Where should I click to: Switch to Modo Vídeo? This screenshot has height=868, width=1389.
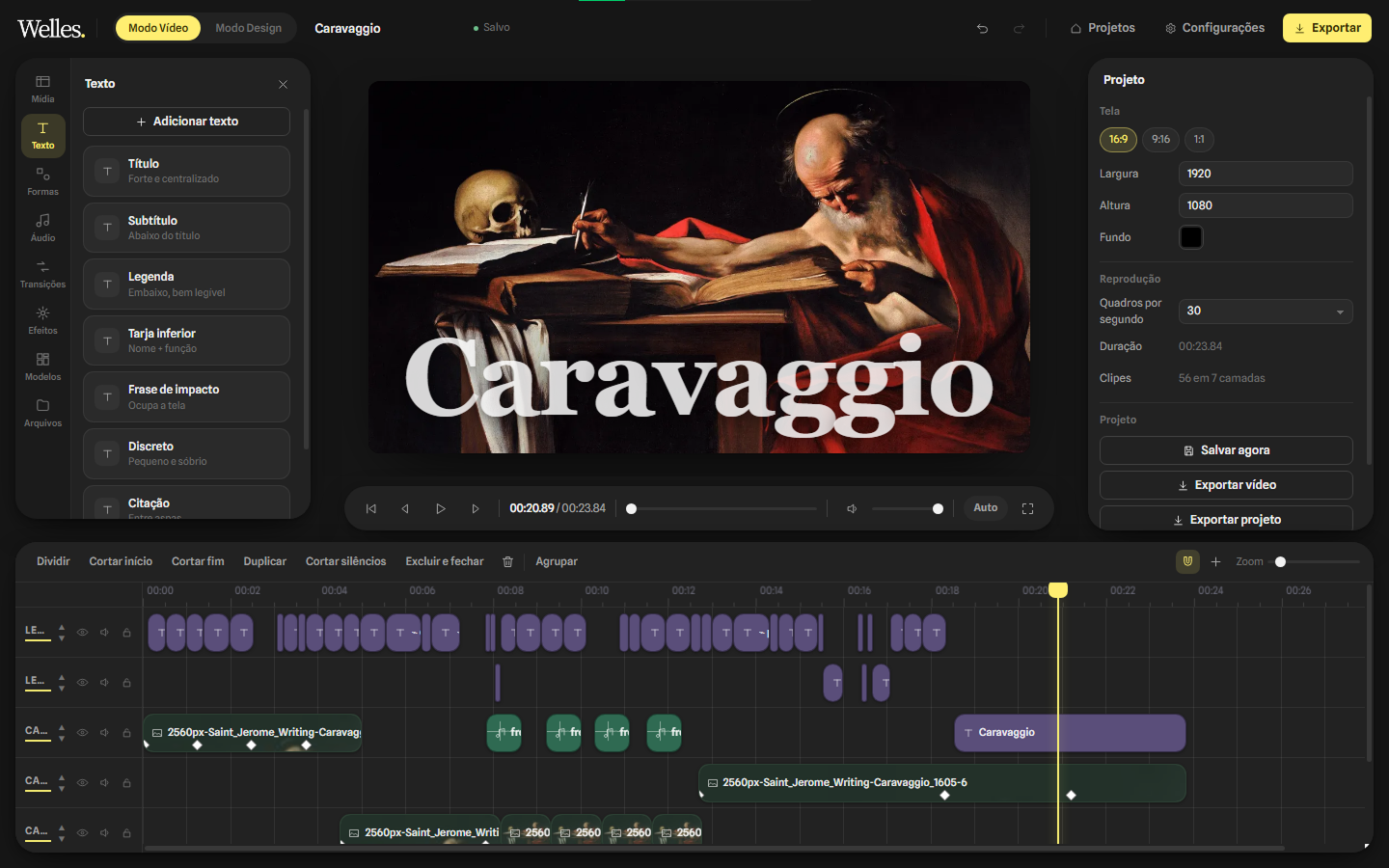(x=158, y=28)
